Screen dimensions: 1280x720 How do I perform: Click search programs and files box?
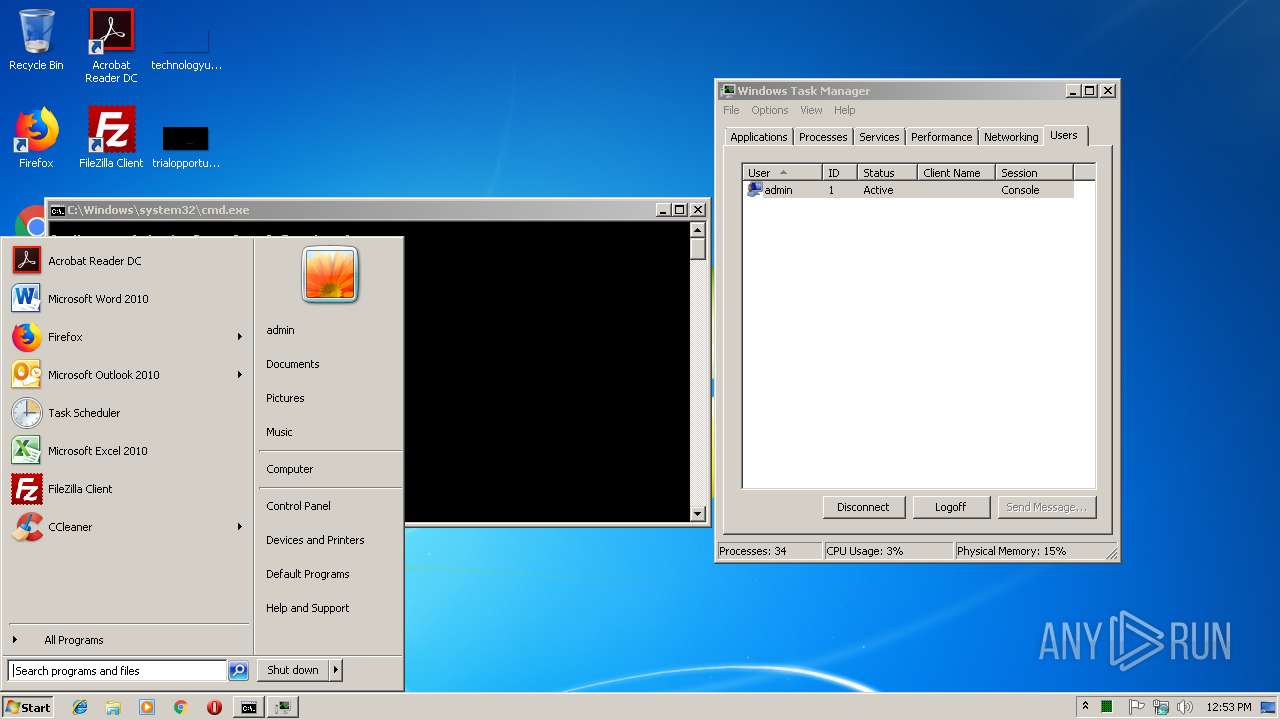point(118,671)
